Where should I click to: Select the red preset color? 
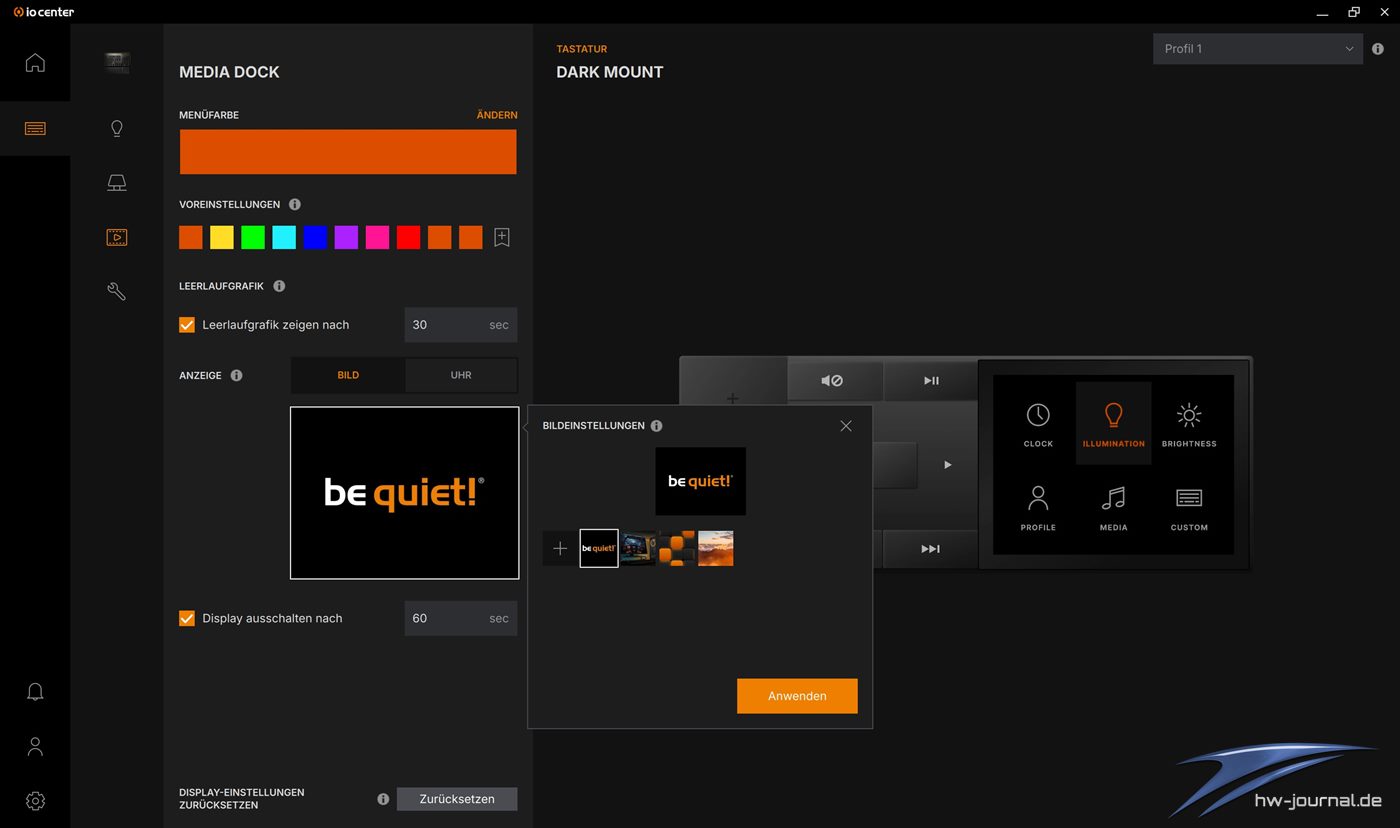(x=408, y=237)
